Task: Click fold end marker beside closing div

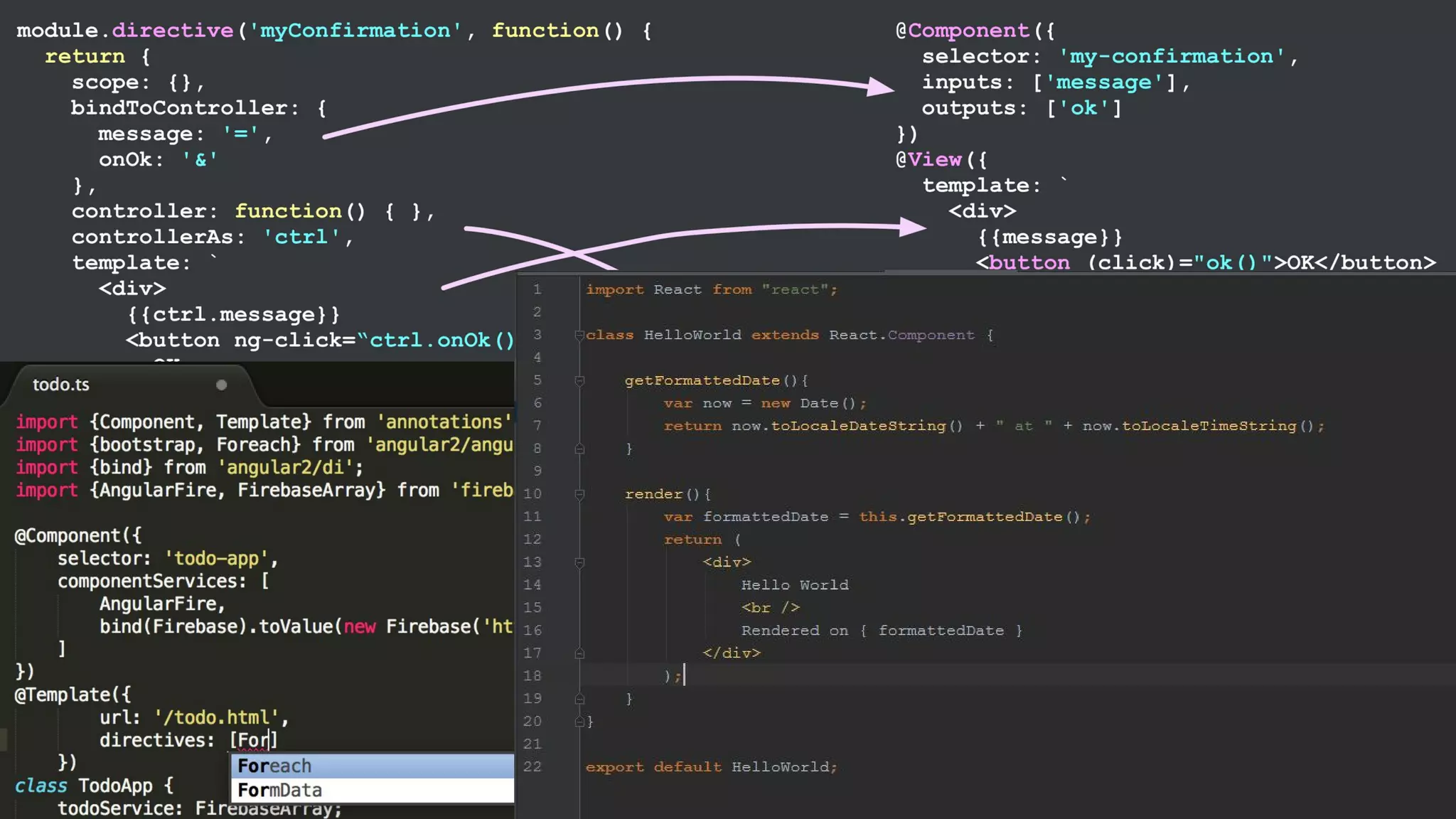Action: tap(579, 653)
